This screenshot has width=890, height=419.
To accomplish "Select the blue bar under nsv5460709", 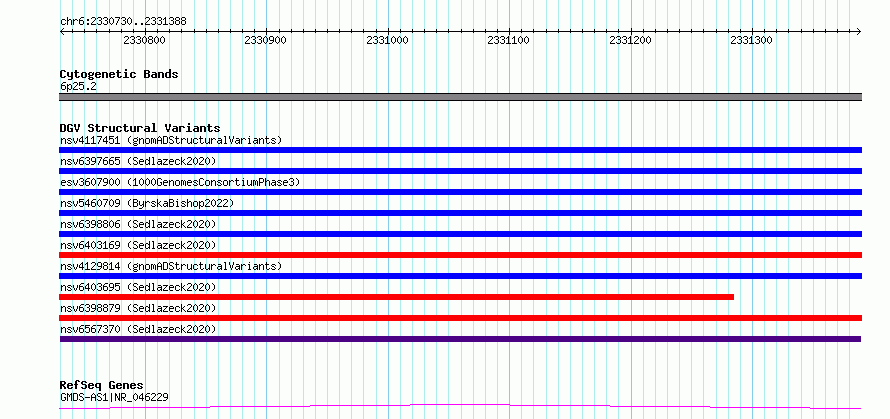I will click(460, 213).
